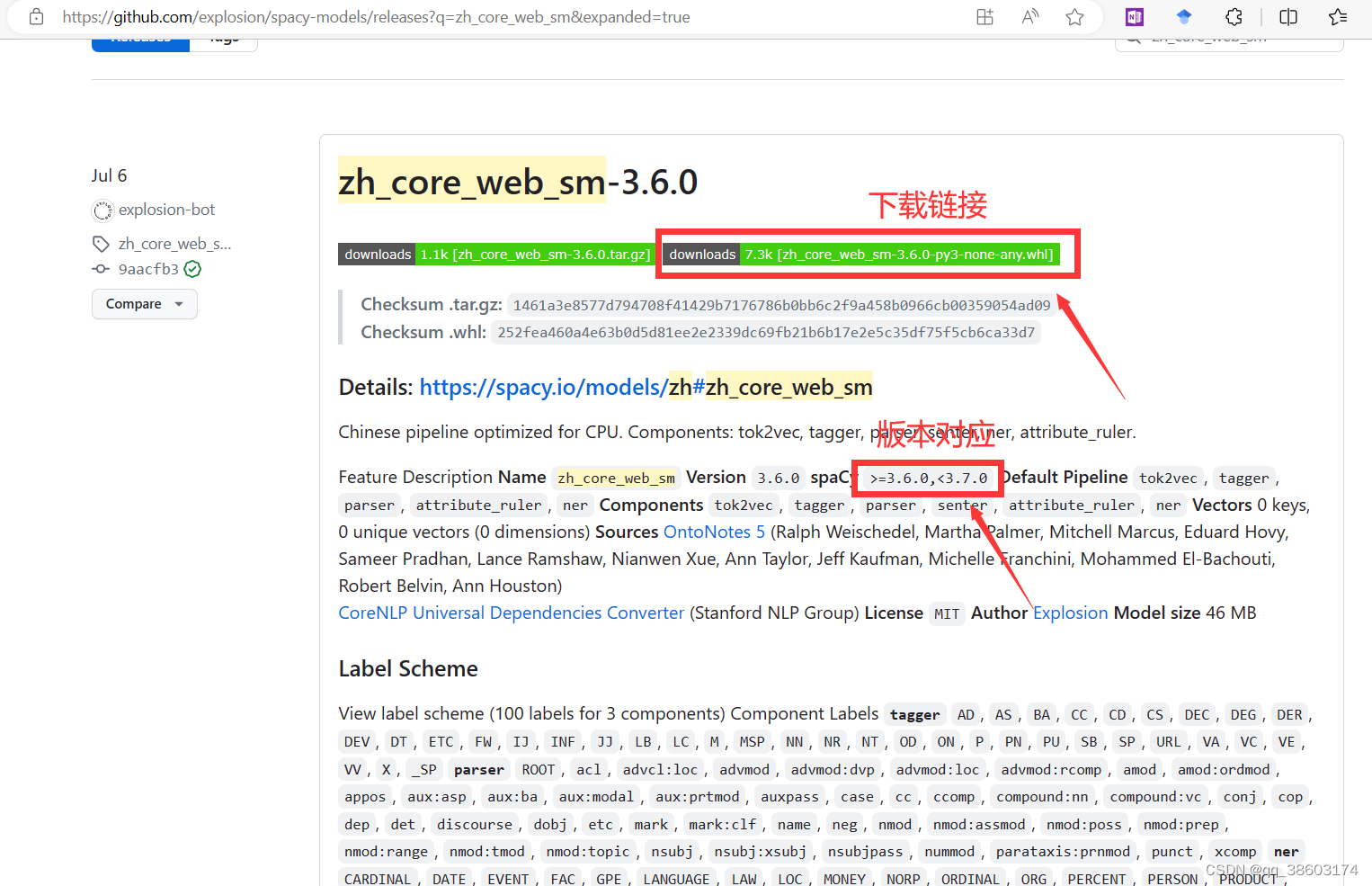Click the CARDINAL entity label
The image size is (1372, 886).
pyautogui.click(x=377, y=879)
